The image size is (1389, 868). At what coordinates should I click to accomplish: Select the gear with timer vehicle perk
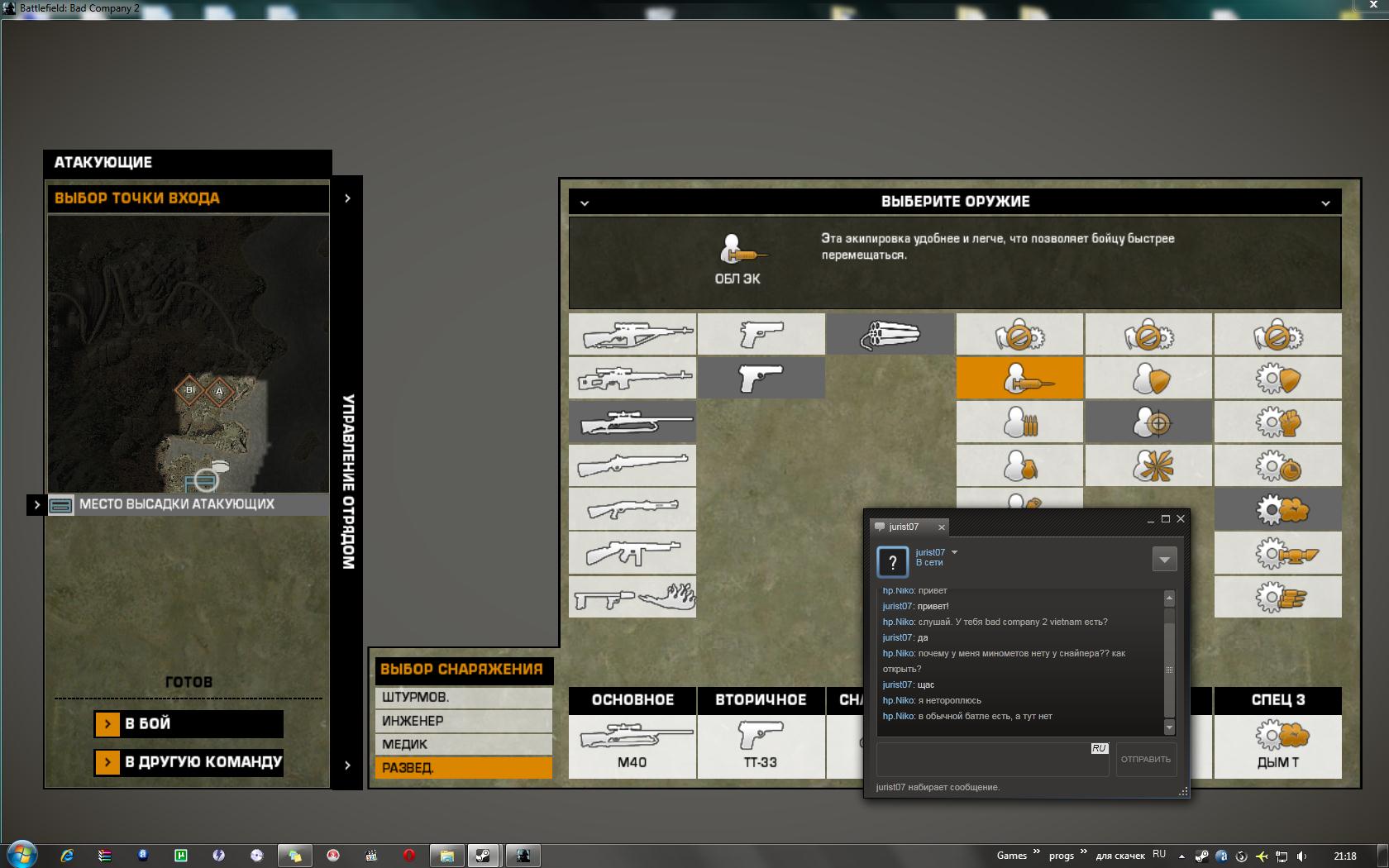coord(1277,465)
